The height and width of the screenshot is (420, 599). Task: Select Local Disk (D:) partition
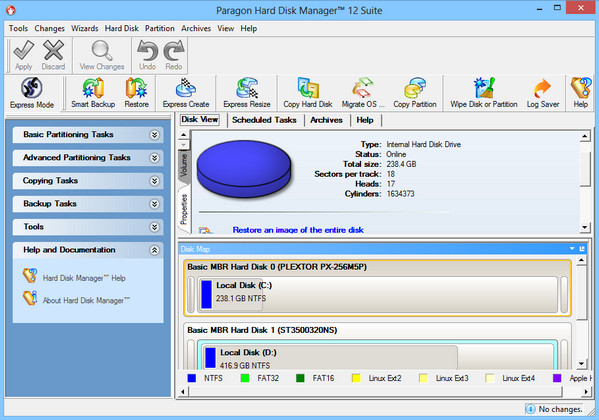377,356
